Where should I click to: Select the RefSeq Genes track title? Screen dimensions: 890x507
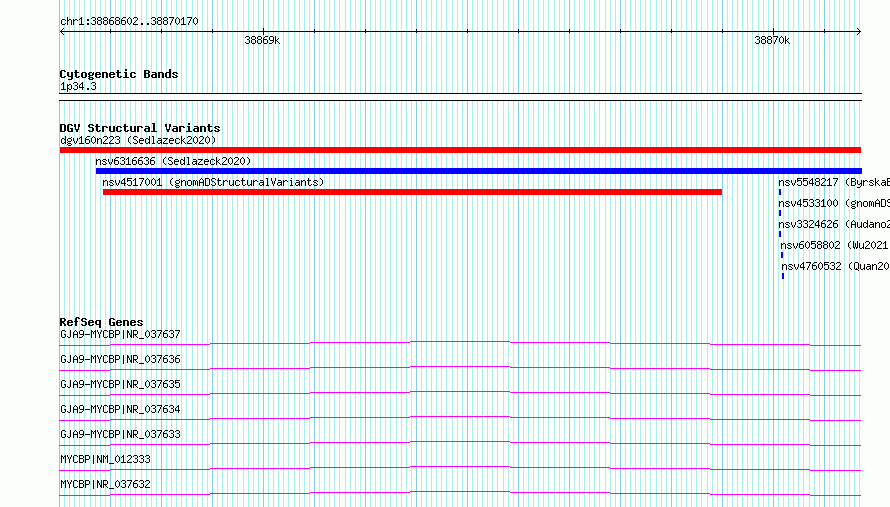(101, 322)
